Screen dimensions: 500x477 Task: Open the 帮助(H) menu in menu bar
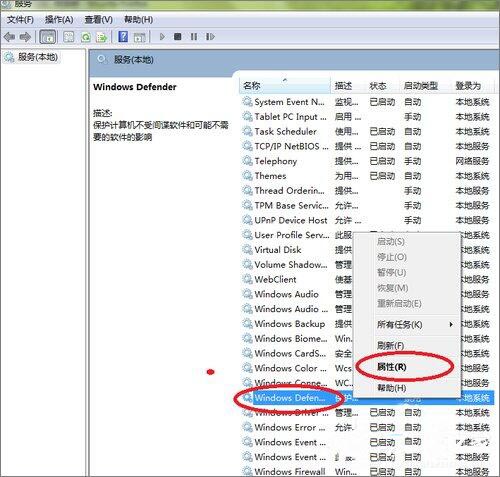(x=138, y=20)
